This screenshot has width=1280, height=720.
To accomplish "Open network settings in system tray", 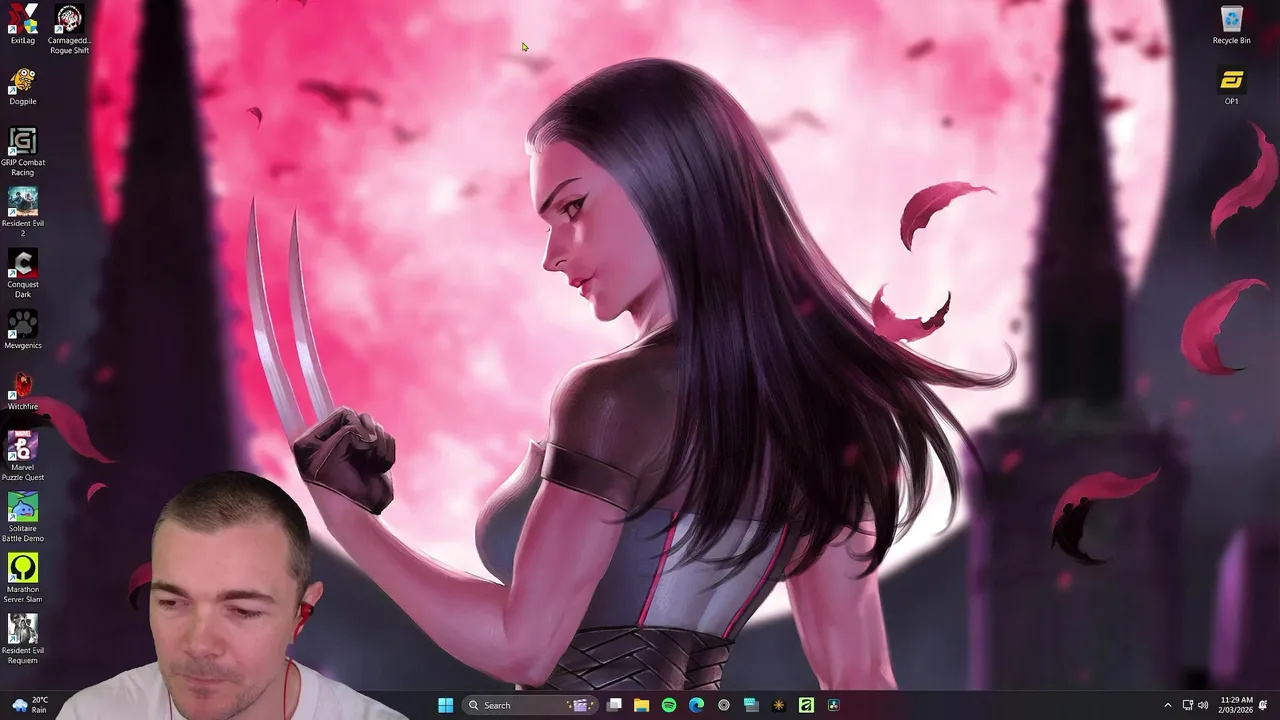I will [1188, 705].
